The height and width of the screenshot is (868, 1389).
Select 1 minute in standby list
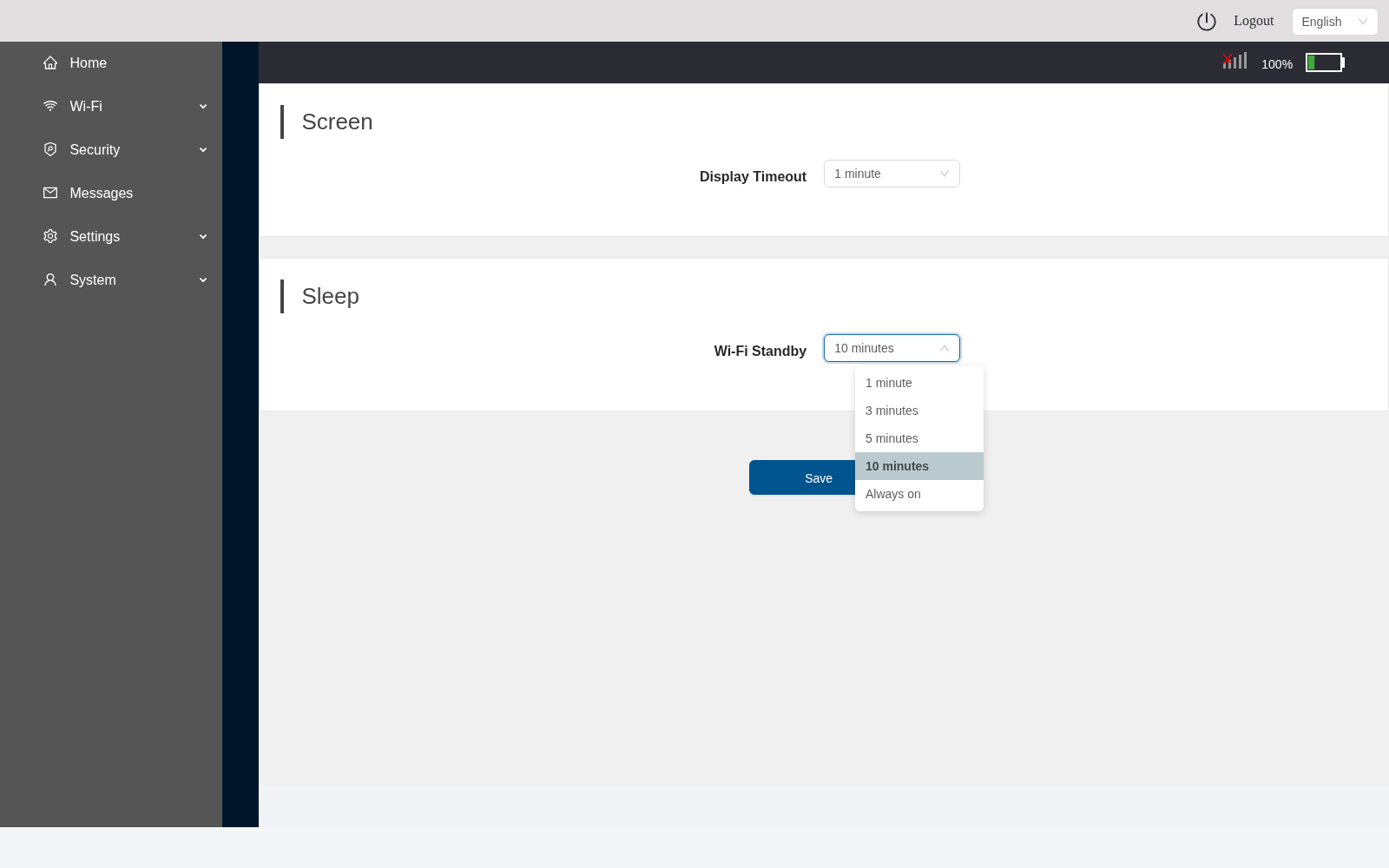[919, 383]
